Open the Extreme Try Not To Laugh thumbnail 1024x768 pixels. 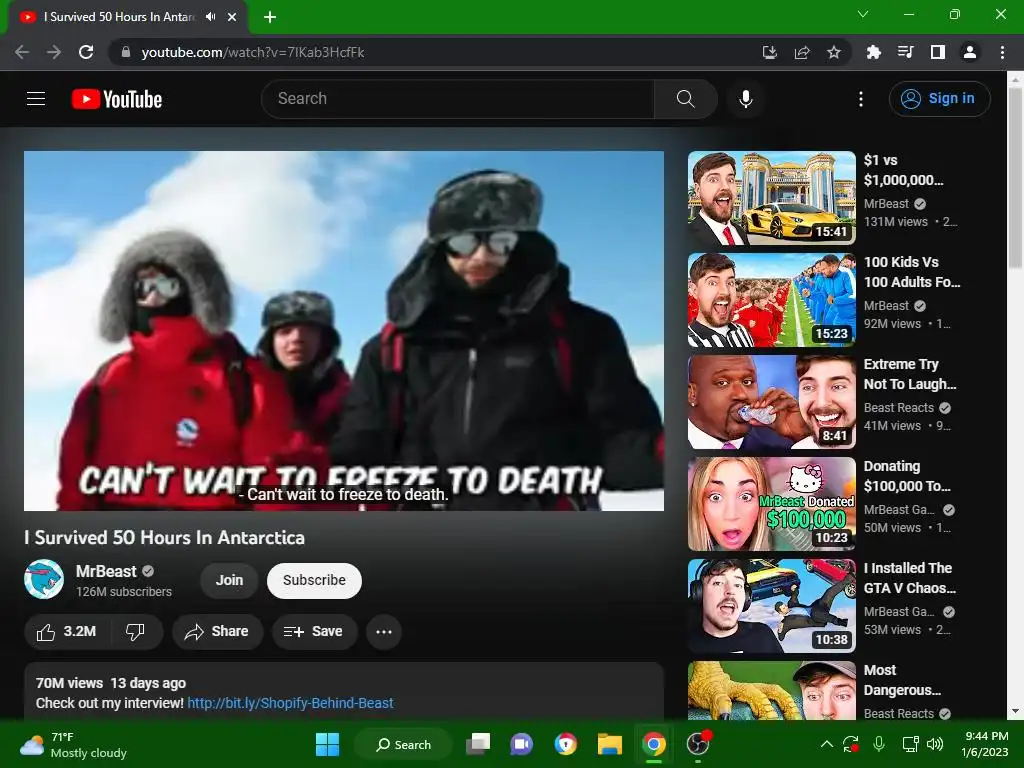[x=771, y=402]
